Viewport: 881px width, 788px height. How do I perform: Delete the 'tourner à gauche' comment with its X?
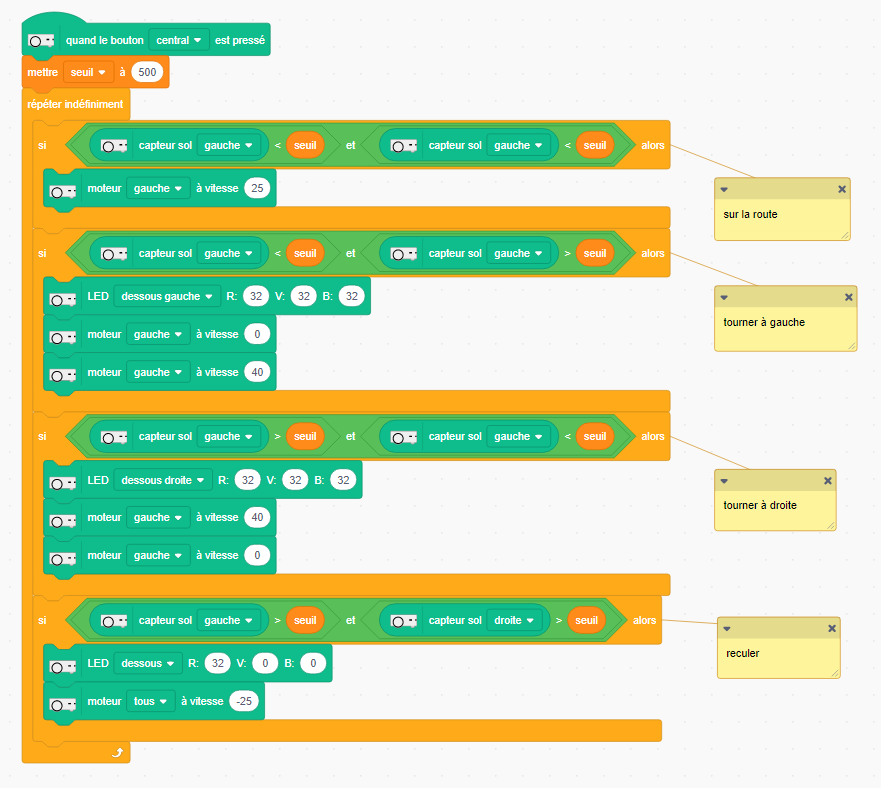[848, 297]
